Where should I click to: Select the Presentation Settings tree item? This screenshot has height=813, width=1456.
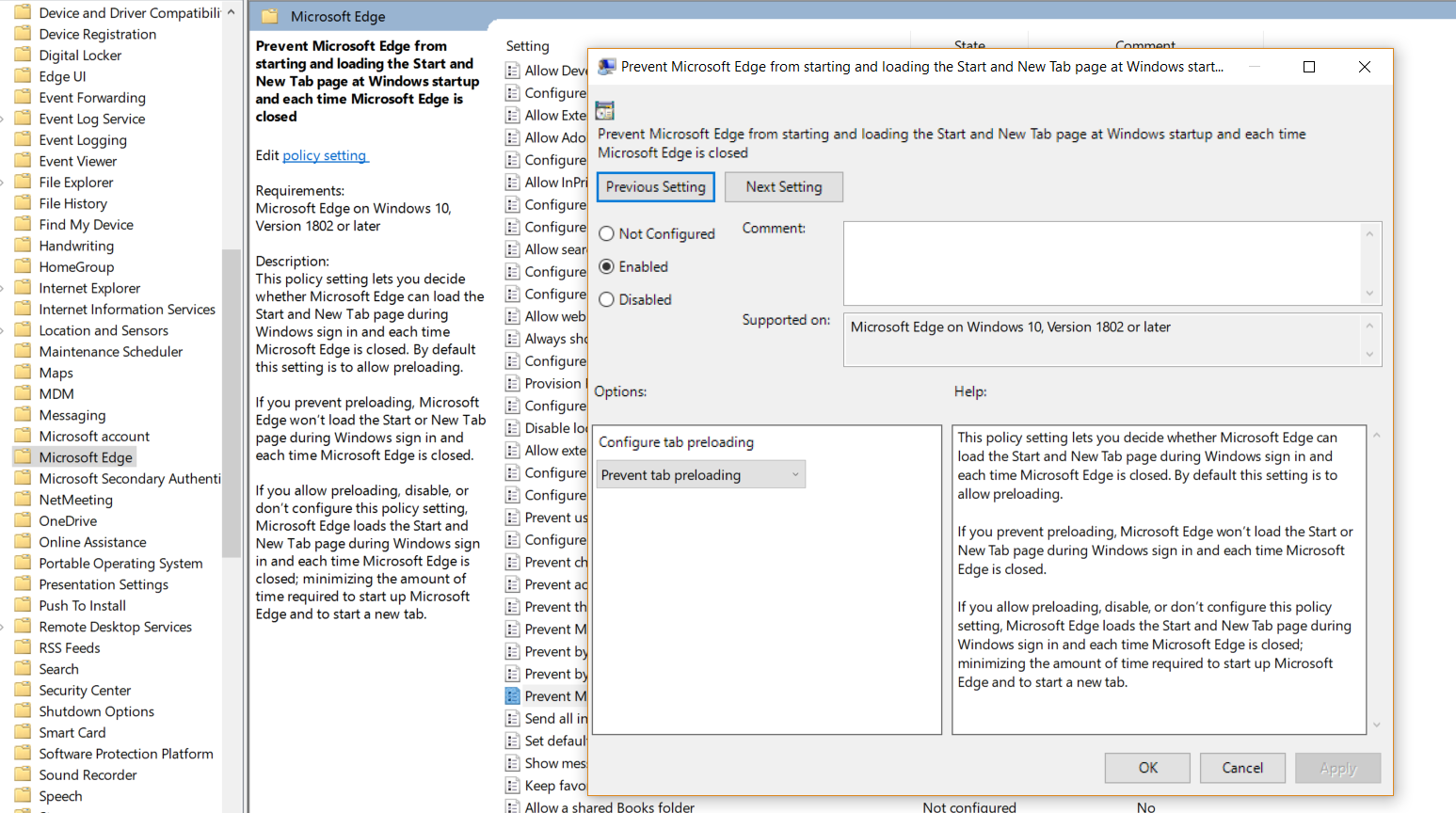pos(104,584)
